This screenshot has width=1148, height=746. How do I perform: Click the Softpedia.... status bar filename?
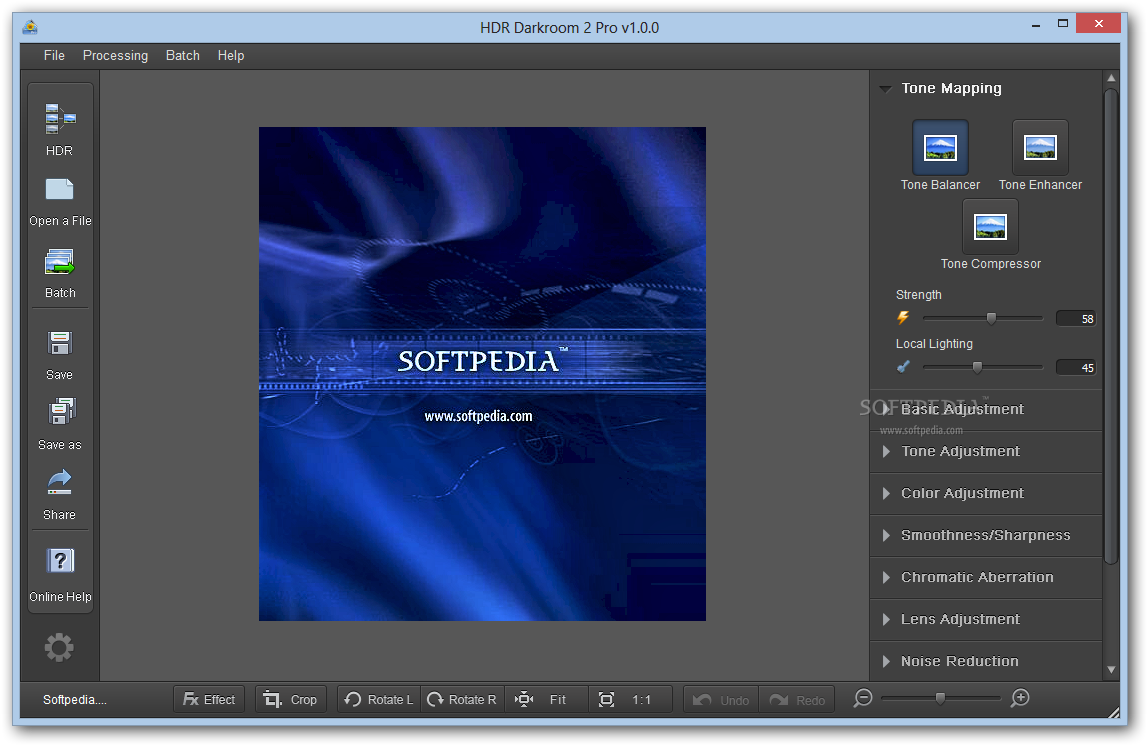pos(75,700)
